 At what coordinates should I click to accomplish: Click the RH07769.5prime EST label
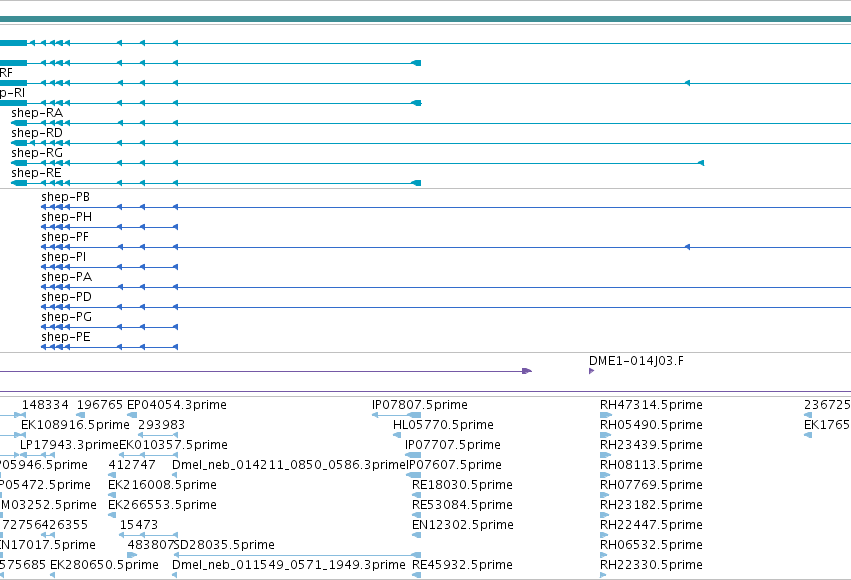(651, 485)
